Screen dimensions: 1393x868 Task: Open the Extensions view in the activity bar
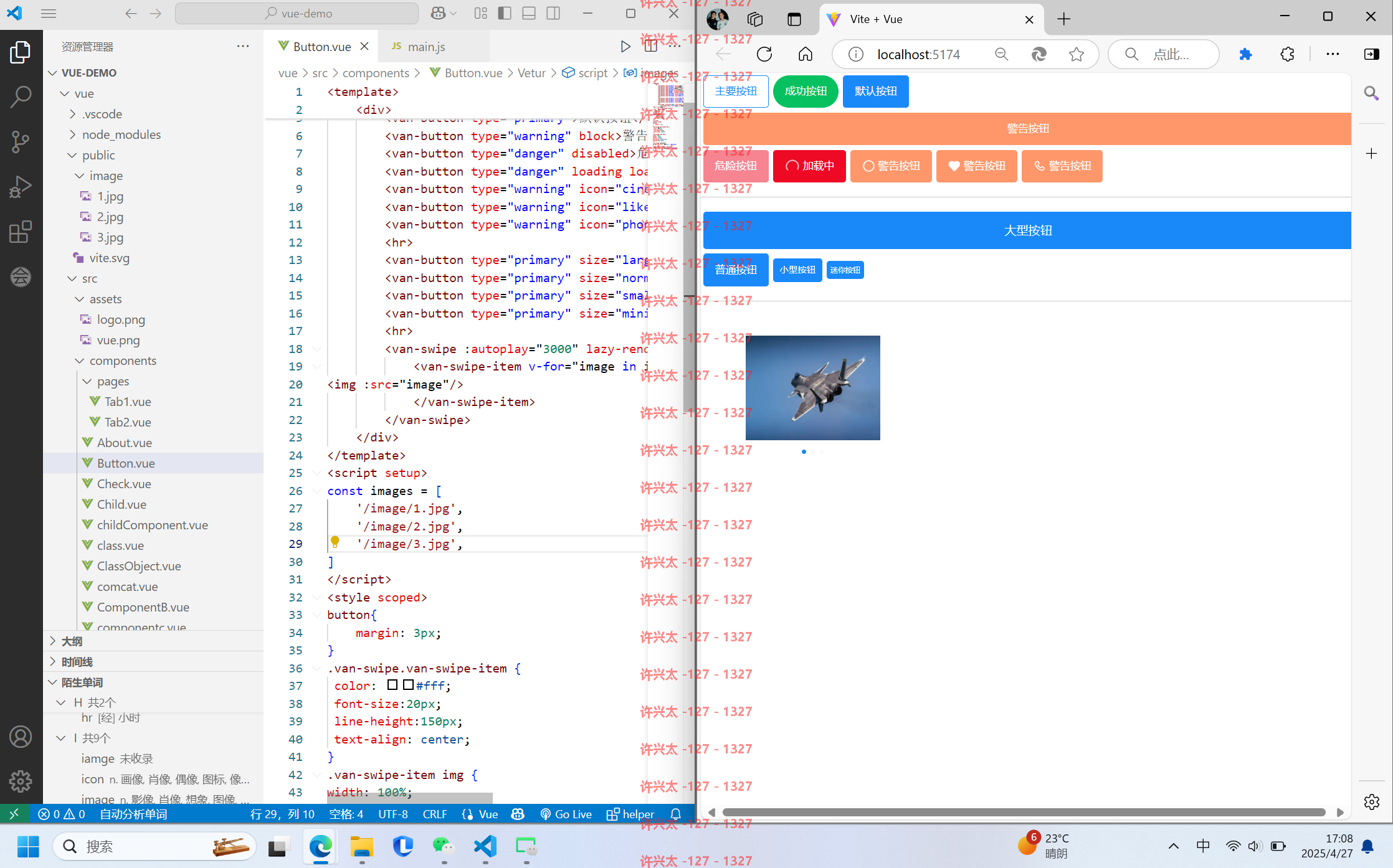coord(21,232)
